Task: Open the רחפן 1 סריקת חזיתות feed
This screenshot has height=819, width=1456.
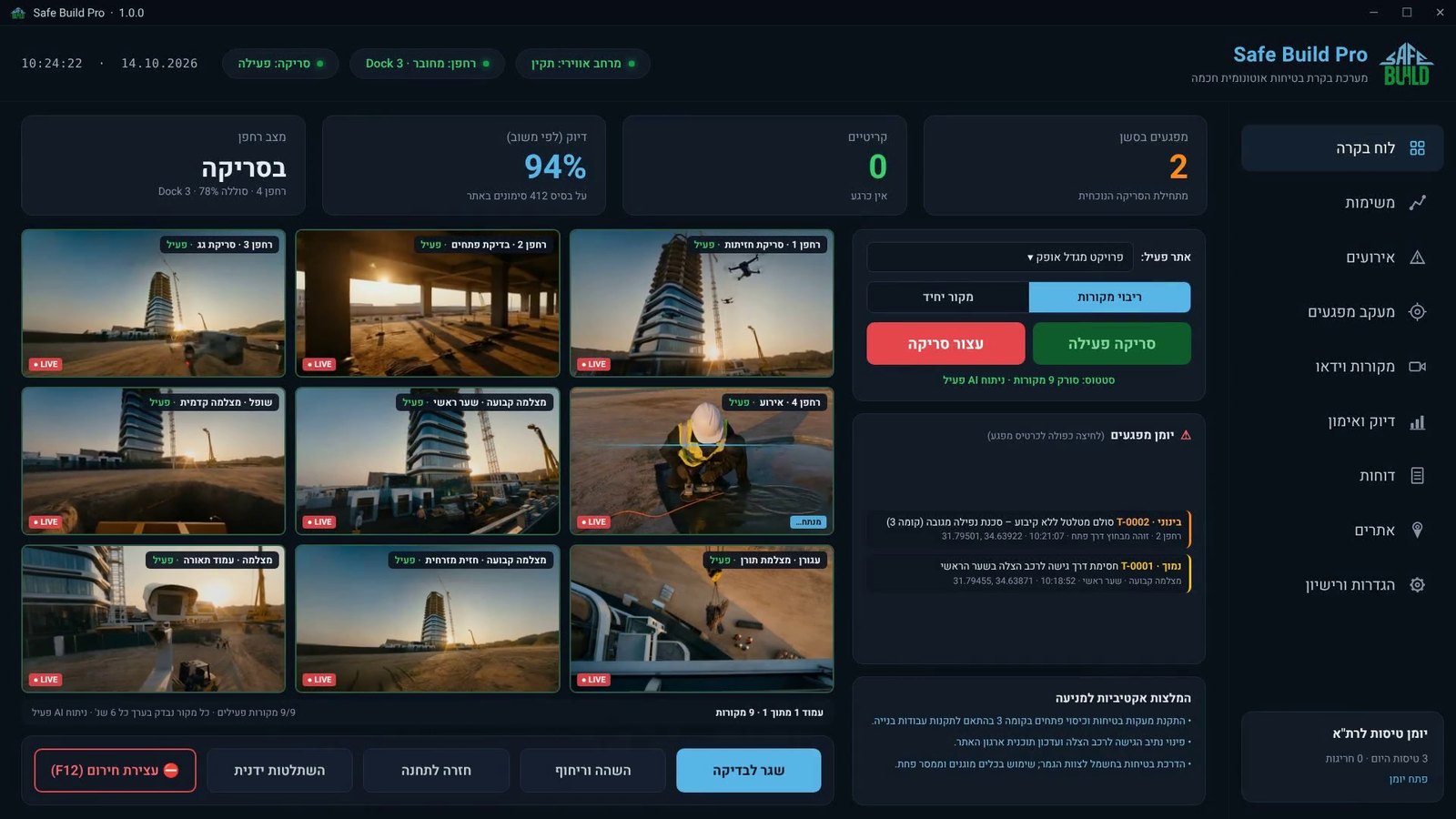Action: (x=702, y=303)
